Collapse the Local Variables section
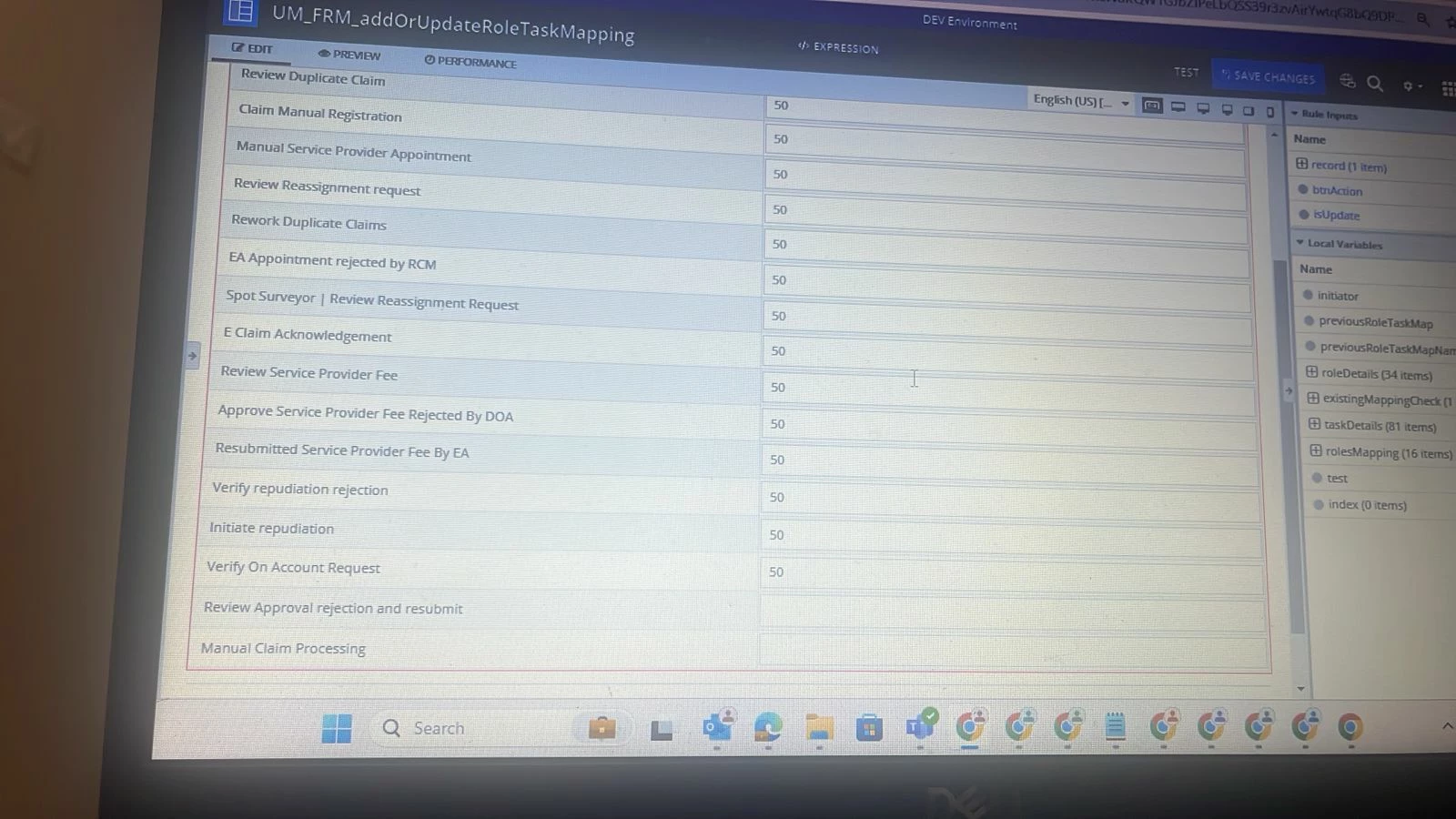1456x819 pixels. coord(1300,243)
